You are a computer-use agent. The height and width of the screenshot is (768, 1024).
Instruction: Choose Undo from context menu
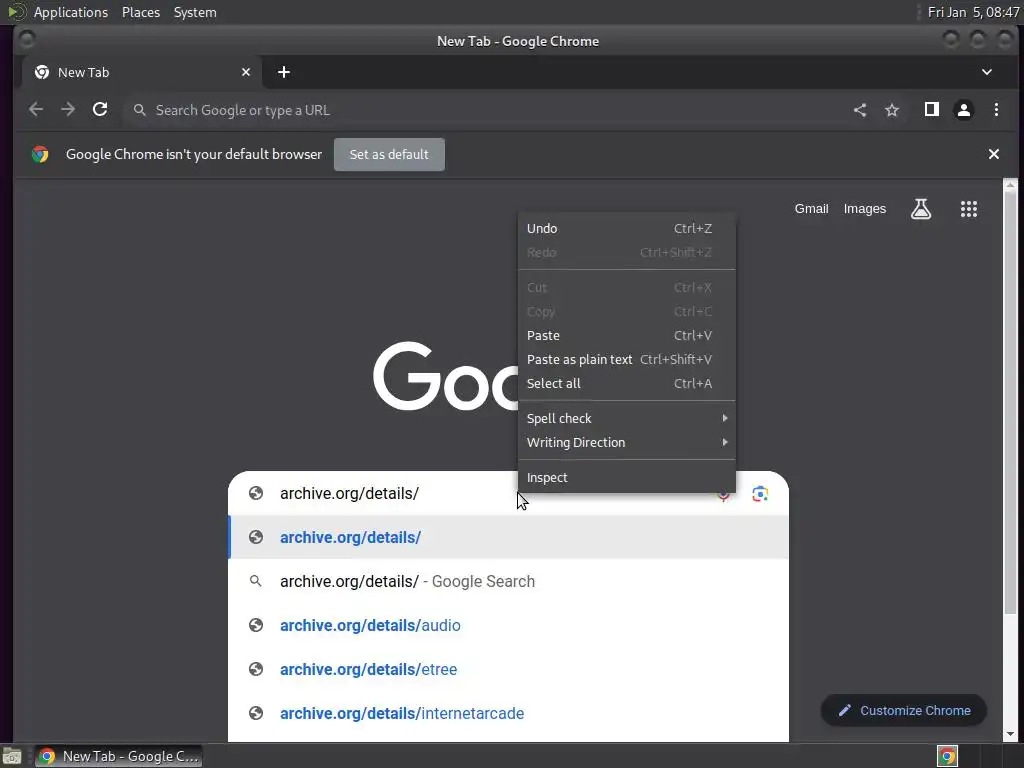pos(626,229)
